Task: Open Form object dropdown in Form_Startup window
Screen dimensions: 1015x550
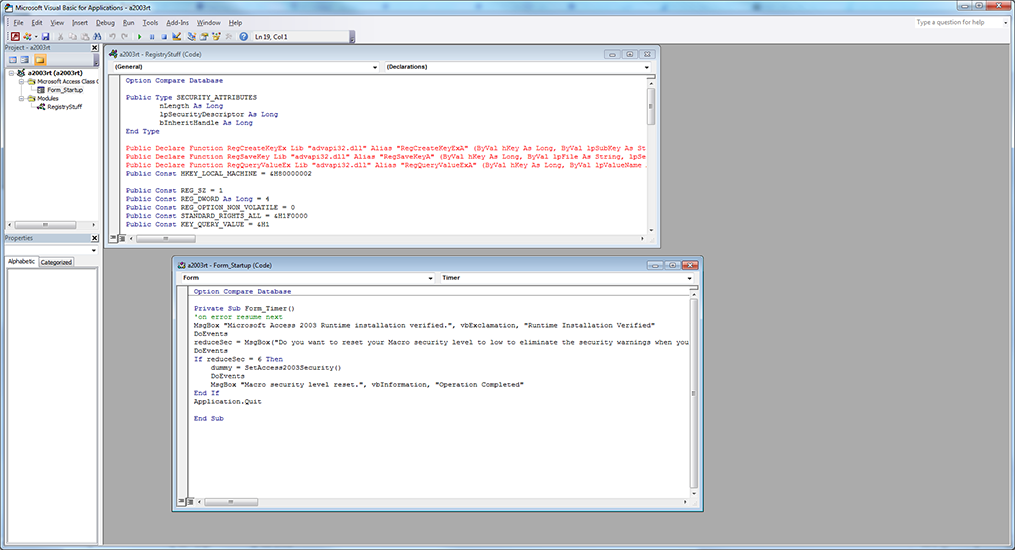Action: 430,278
